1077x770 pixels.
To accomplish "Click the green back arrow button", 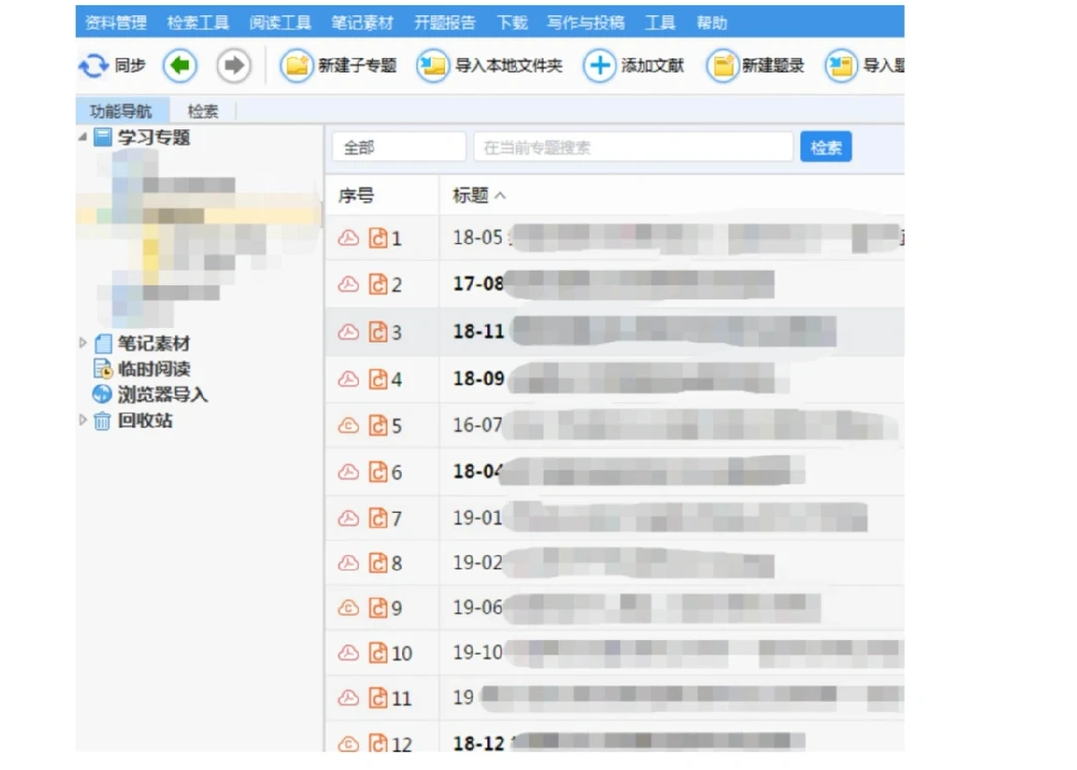I will click(x=180, y=64).
